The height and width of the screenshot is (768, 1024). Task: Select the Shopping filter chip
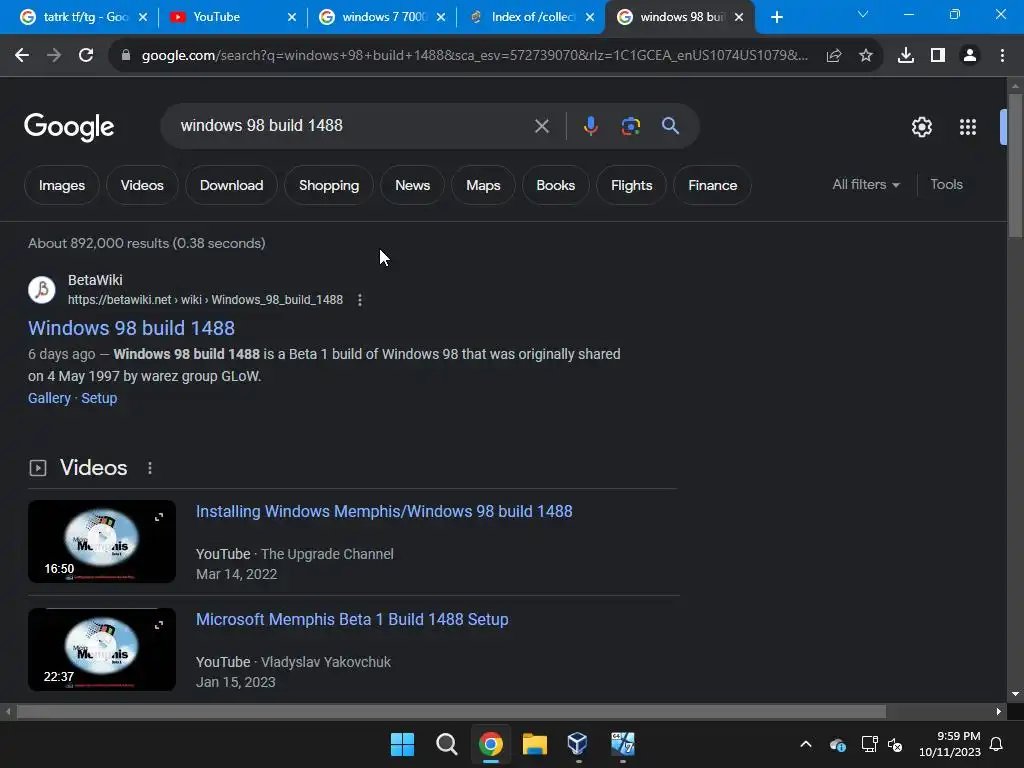coord(328,185)
